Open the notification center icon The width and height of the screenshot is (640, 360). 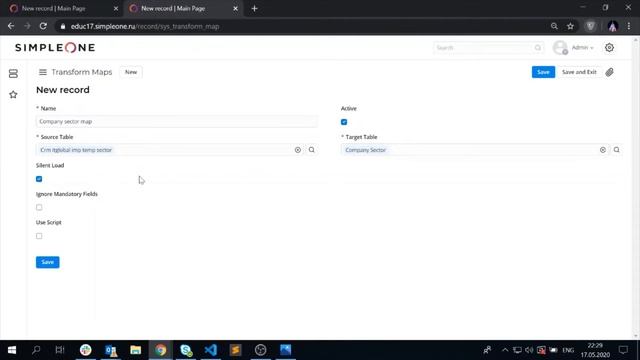[x=623, y=350]
